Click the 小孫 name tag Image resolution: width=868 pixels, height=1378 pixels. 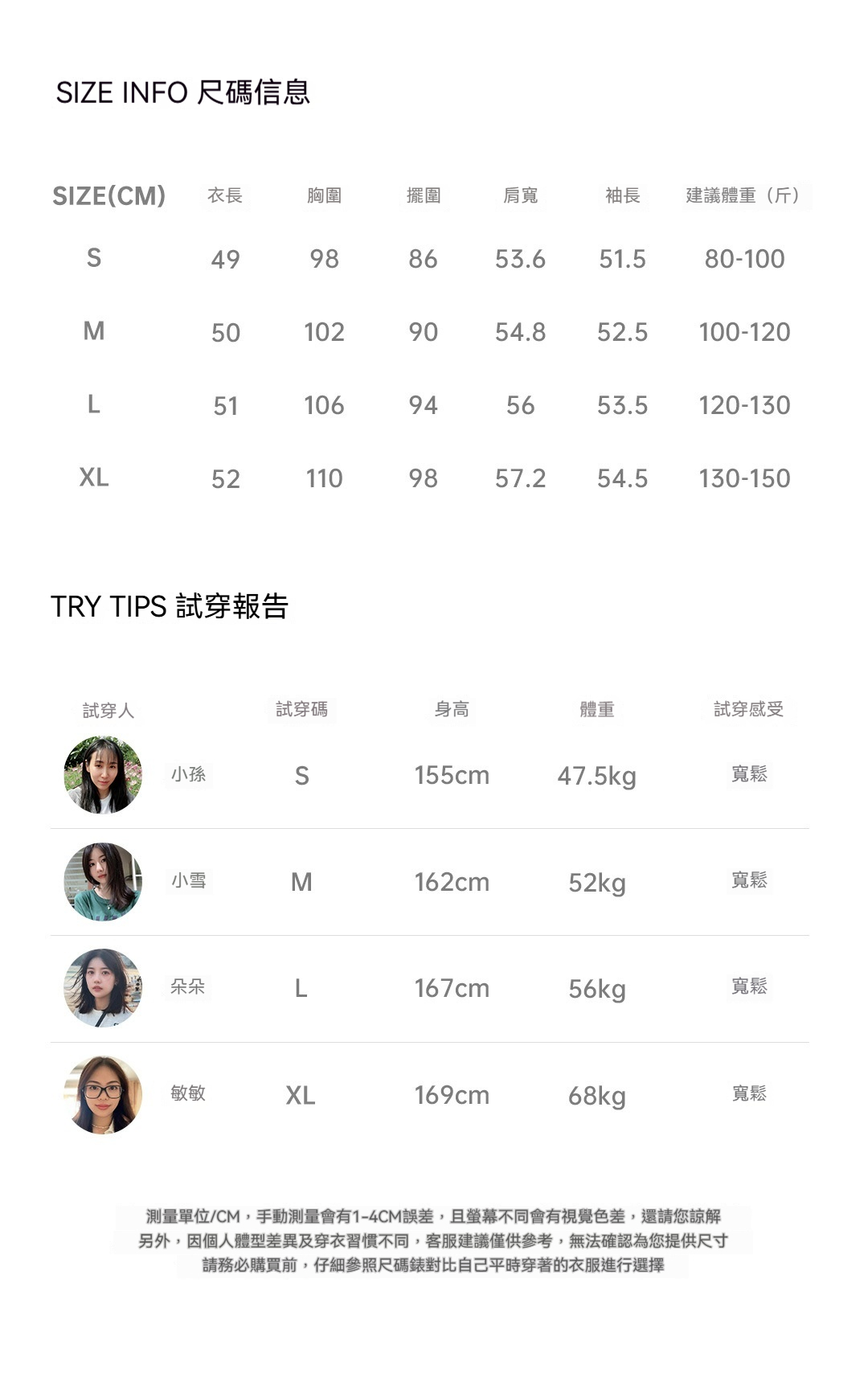coord(189,774)
